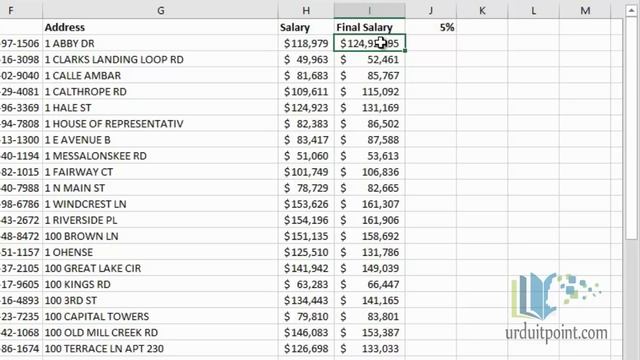Select the 5% cell in column J
This screenshot has width=640, height=360.
click(x=431, y=27)
